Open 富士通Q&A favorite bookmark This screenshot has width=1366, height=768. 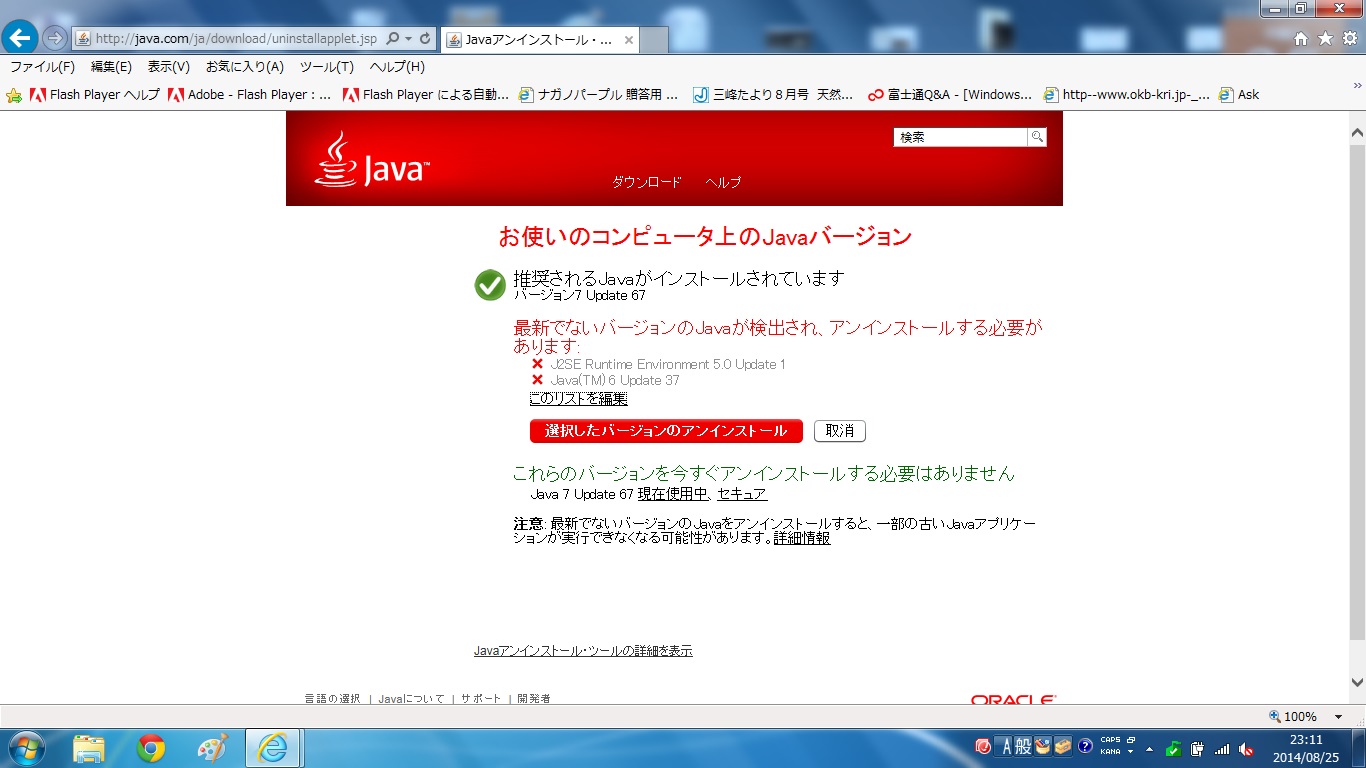click(x=950, y=95)
